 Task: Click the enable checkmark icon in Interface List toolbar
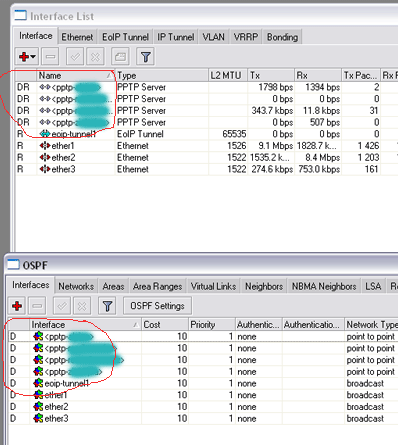[x=75, y=57]
